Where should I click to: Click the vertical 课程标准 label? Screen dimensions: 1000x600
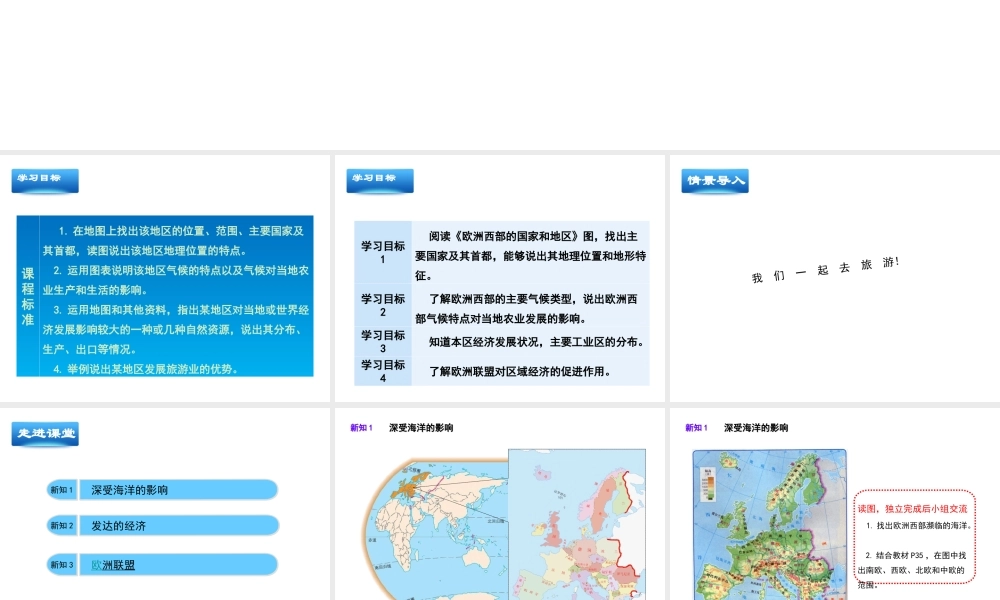tap(28, 296)
